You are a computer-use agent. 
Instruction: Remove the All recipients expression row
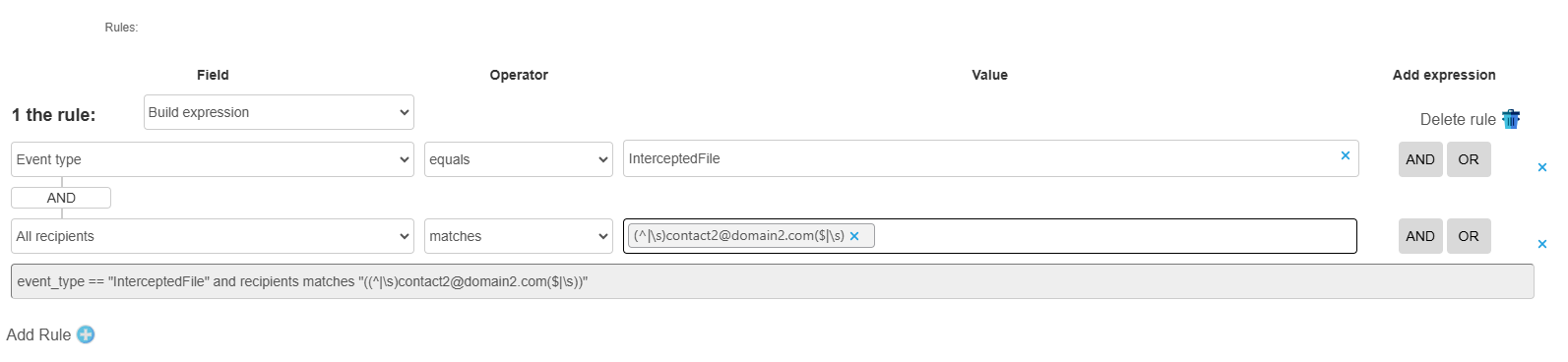tap(1542, 244)
